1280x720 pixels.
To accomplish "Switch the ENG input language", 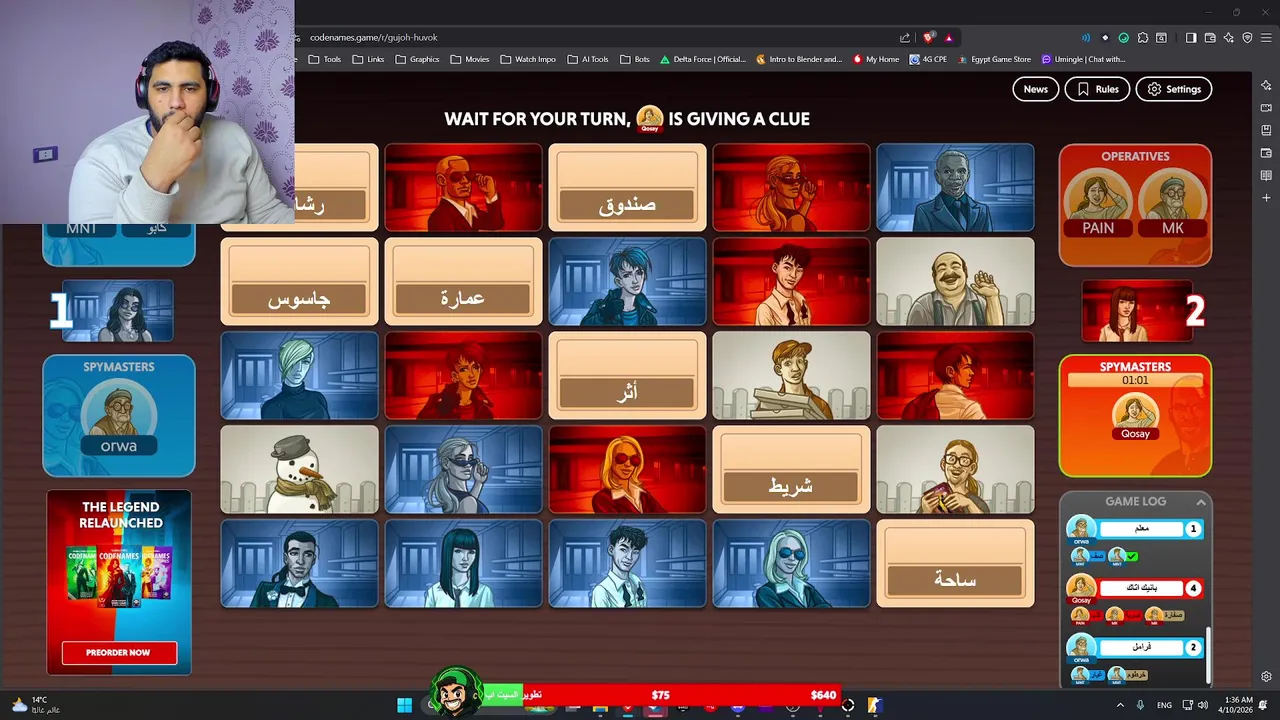I will (1164, 705).
